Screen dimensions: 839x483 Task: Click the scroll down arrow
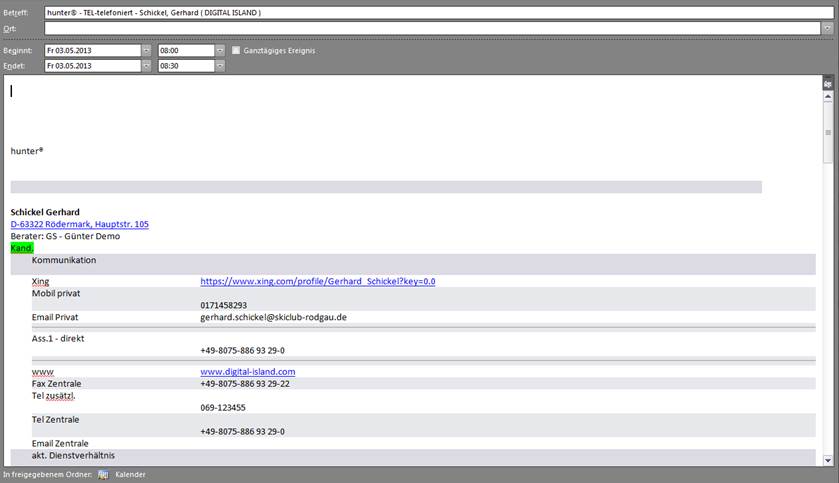[828, 460]
